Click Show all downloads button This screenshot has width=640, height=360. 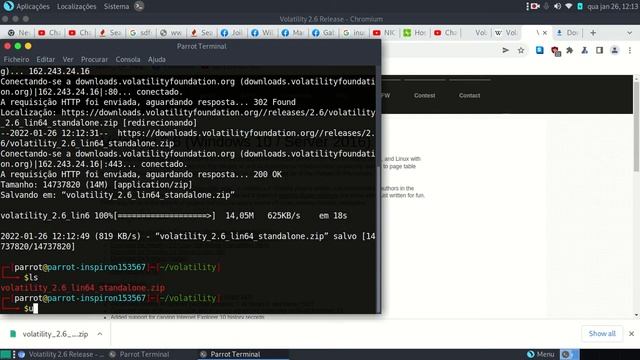[x=602, y=333]
